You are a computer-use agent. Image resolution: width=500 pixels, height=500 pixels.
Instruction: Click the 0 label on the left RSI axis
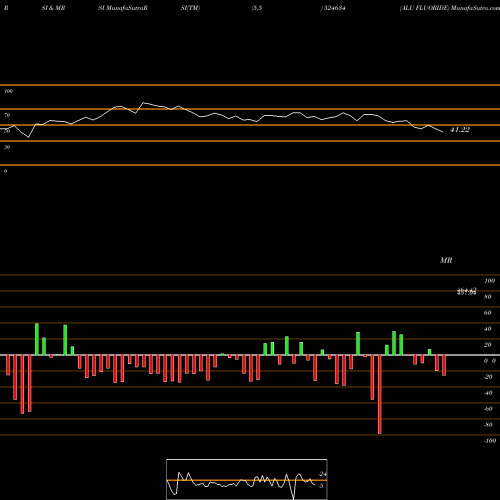click(5, 171)
